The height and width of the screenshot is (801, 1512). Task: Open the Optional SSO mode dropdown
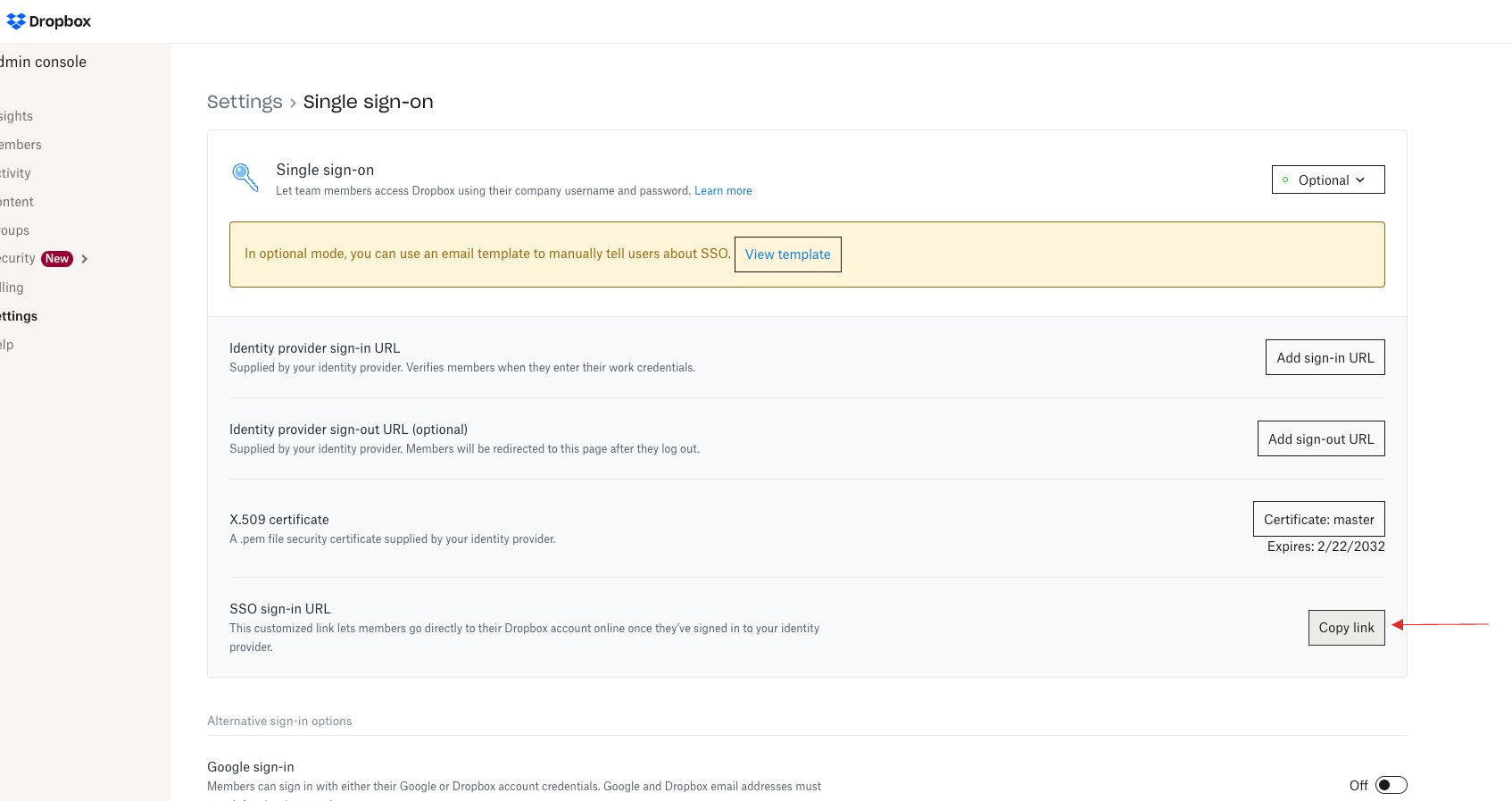[x=1328, y=179]
